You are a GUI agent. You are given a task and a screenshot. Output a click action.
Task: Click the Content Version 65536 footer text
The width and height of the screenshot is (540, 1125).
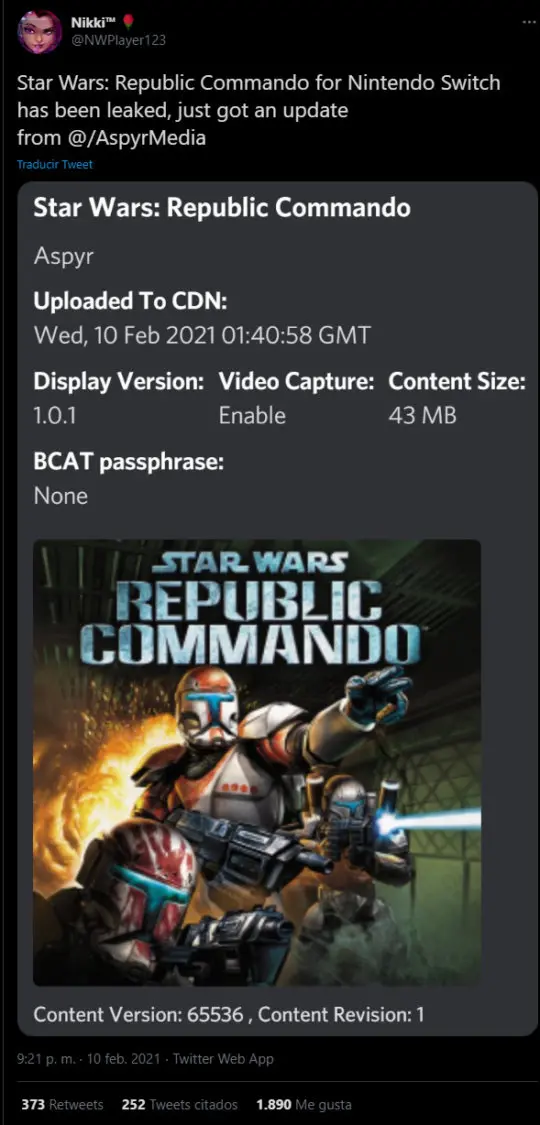click(x=138, y=1015)
